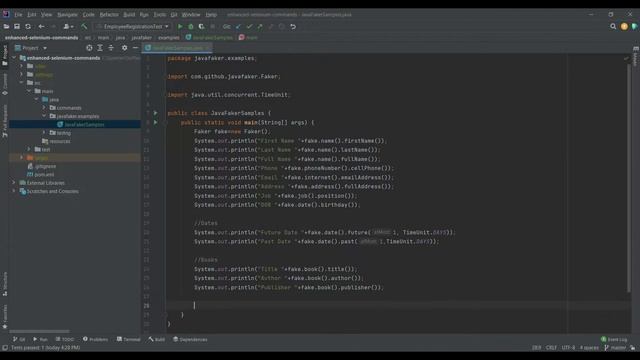Open Search Everywhere magnifier icon

tap(613, 27)
